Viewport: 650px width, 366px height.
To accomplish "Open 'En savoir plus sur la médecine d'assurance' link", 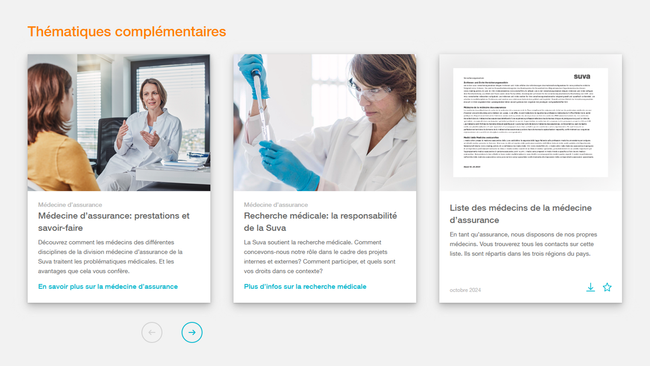I will 108,286.
